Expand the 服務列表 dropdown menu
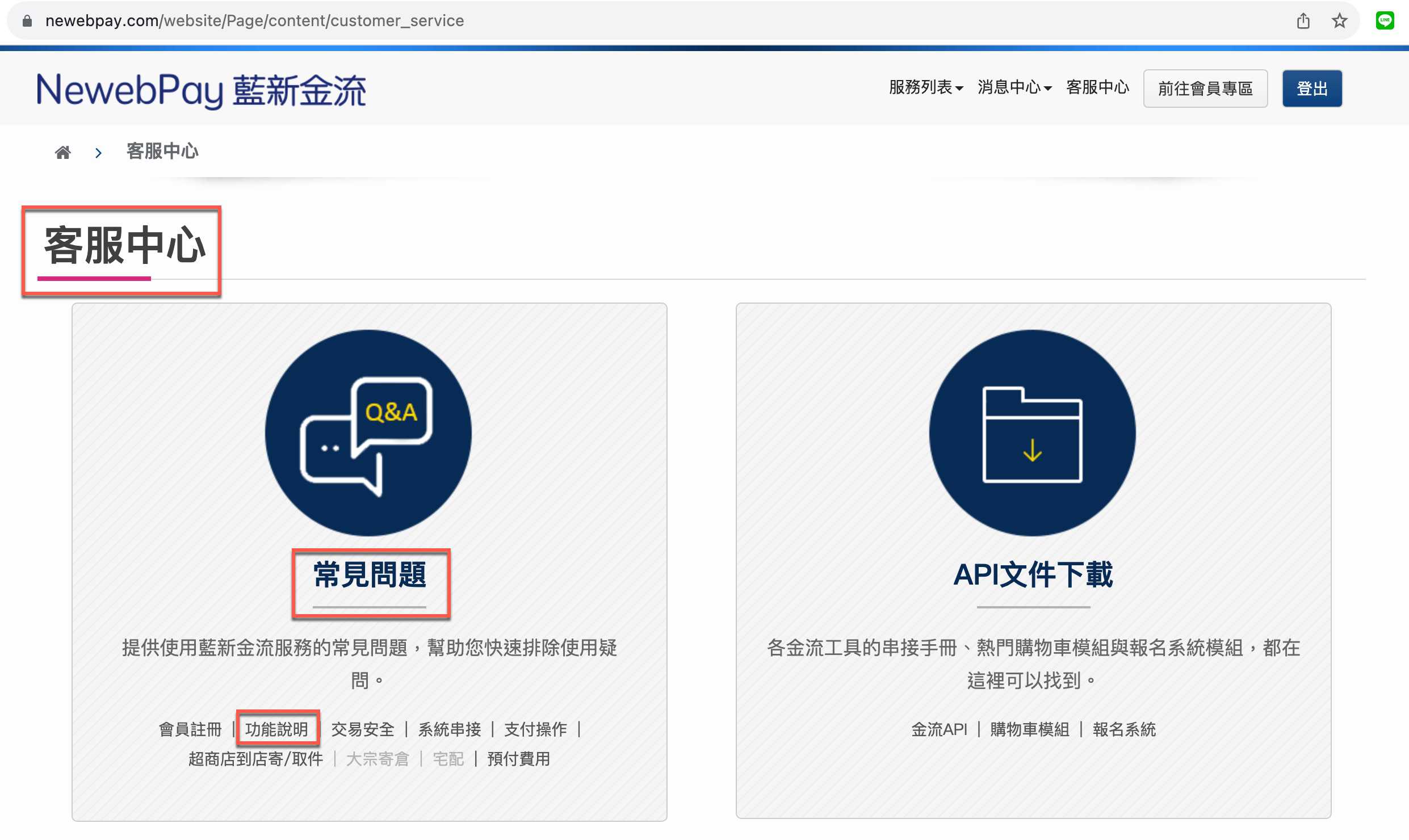Viewport: 1409px width, 840px height. (926, 88)
